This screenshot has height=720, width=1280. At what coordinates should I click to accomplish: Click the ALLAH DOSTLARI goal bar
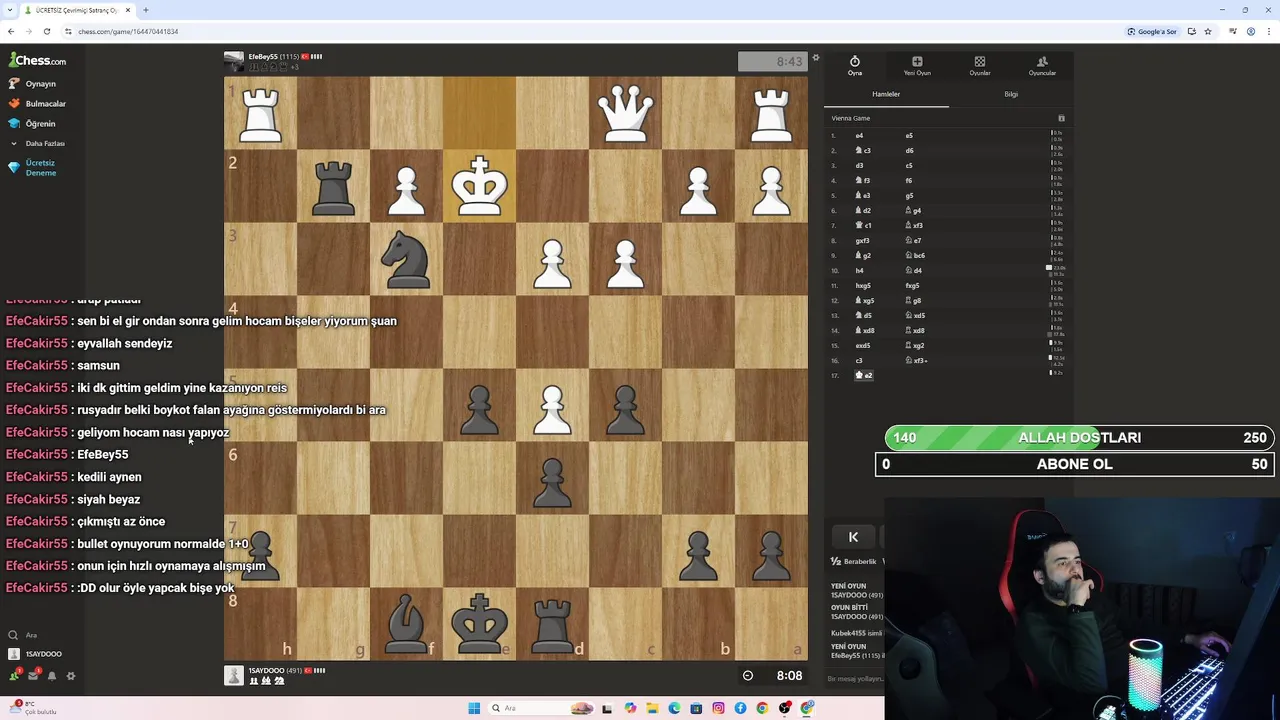[x=1079, y=437]
